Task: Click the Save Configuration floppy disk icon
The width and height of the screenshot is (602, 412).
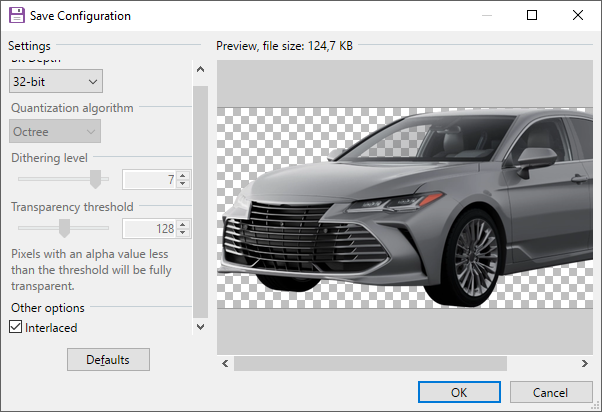Action: [17, 16]
